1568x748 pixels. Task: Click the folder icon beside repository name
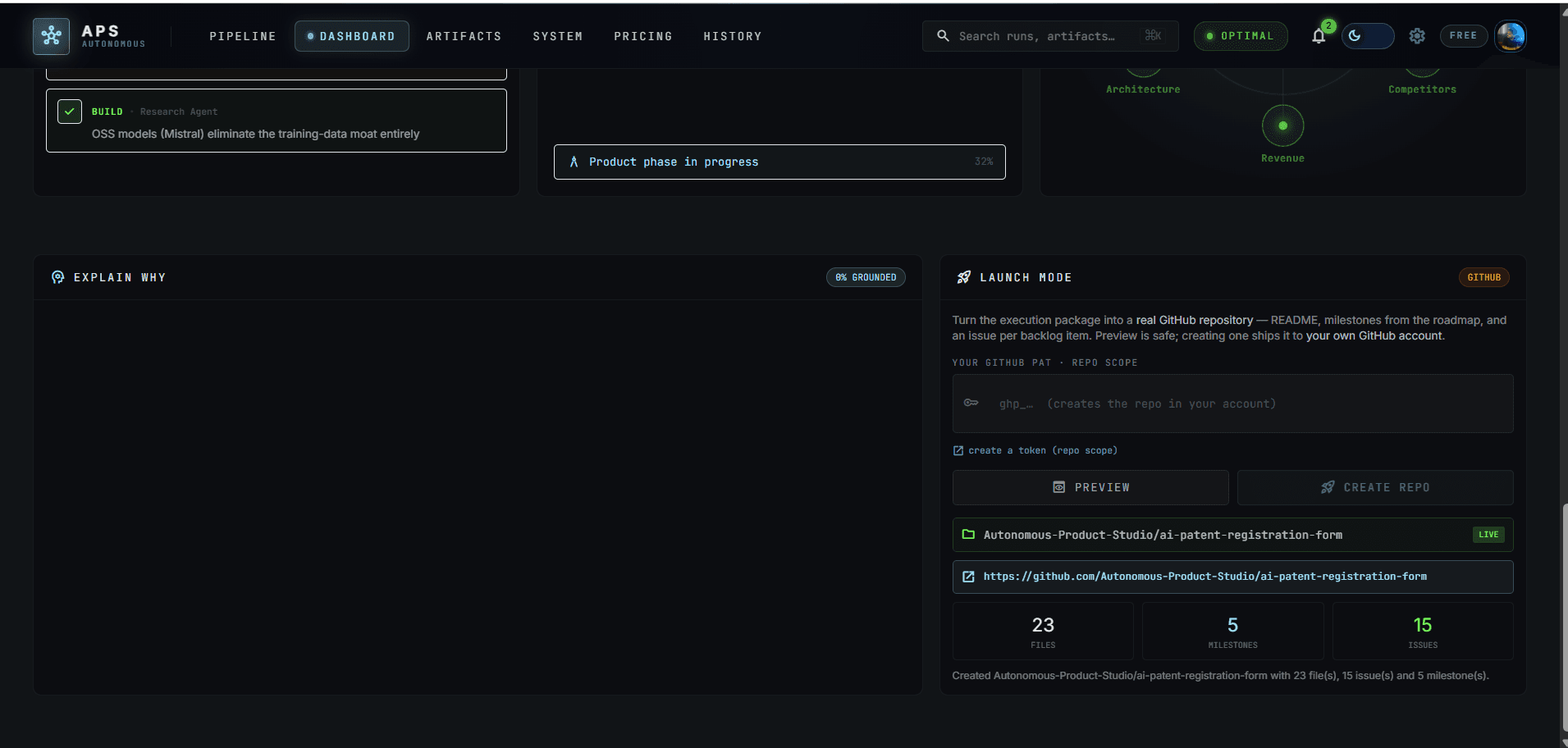click(968, 535)
